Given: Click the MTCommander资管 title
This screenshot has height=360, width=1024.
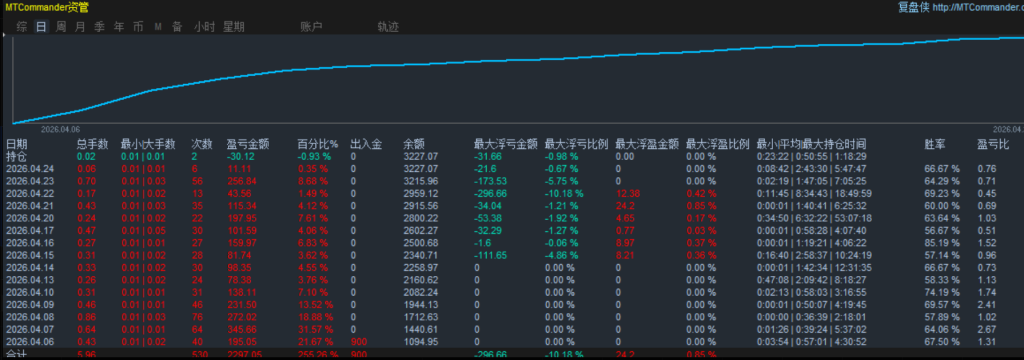Looking at the screenshot, I should click(x=46, y=7).
